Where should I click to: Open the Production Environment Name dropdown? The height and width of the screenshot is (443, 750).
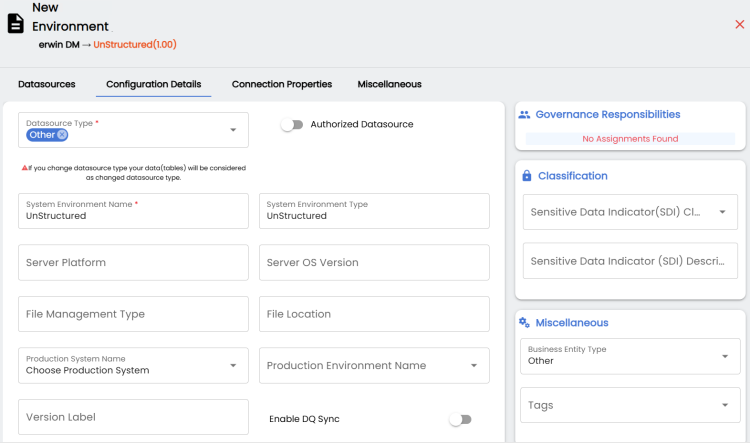[x=474, y=366]
